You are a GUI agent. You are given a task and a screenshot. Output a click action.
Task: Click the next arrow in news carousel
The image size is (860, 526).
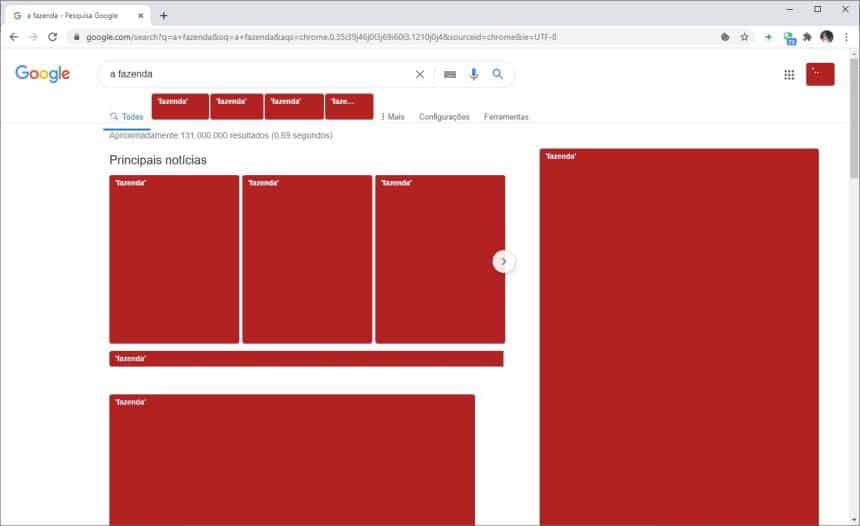(x=503, y=262)
